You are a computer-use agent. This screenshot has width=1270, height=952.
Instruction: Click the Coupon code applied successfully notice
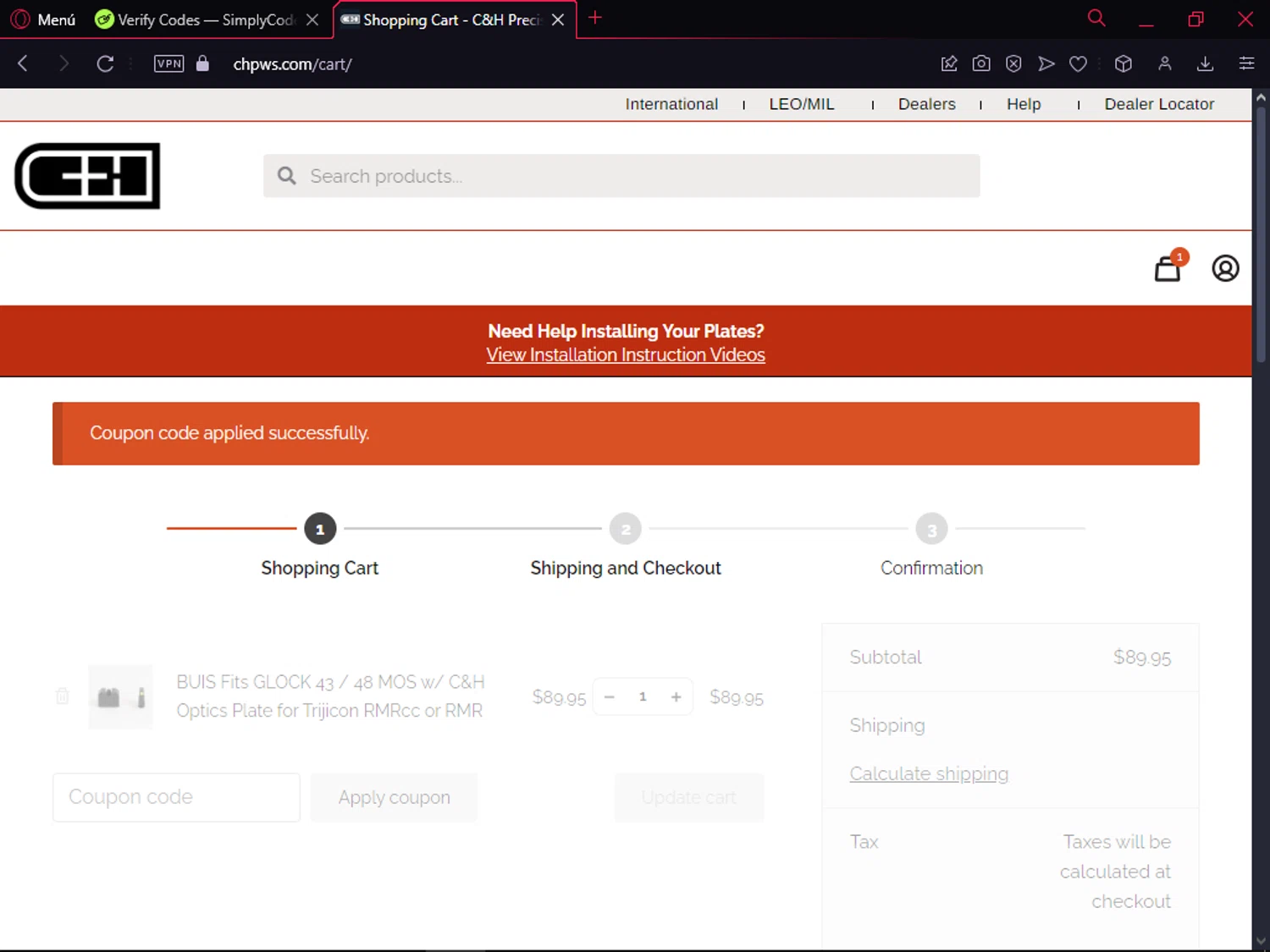tap(626, 433)
